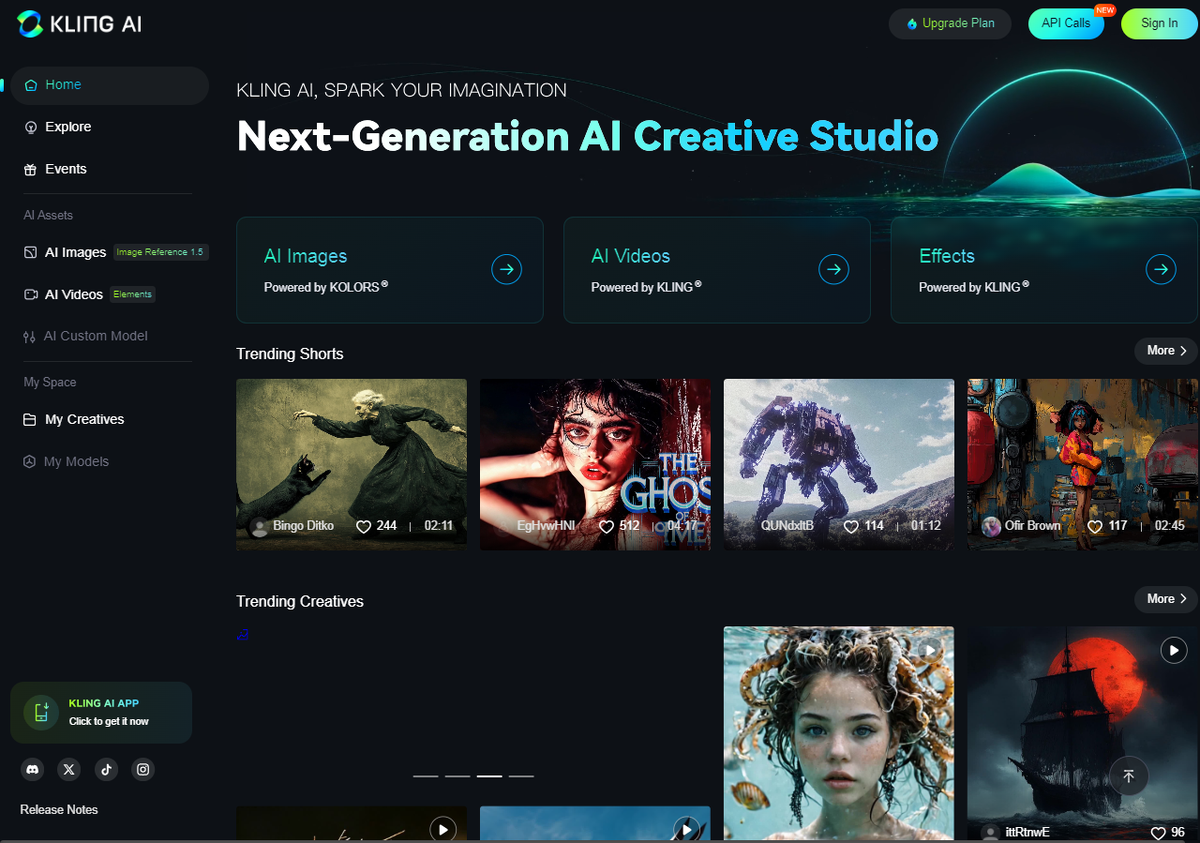Click the ittRtnwE avatar icon
Screen dimensions: 1200x843
click(991, 833)
